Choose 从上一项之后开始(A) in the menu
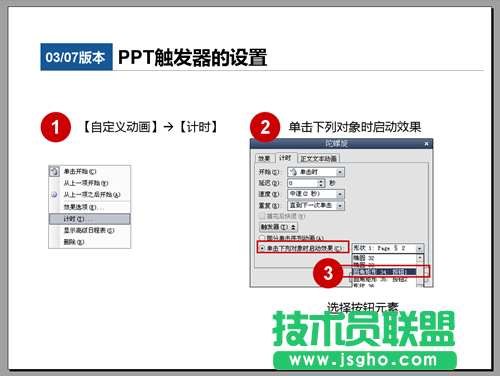The image size is (500, 376). click(92, 195)
